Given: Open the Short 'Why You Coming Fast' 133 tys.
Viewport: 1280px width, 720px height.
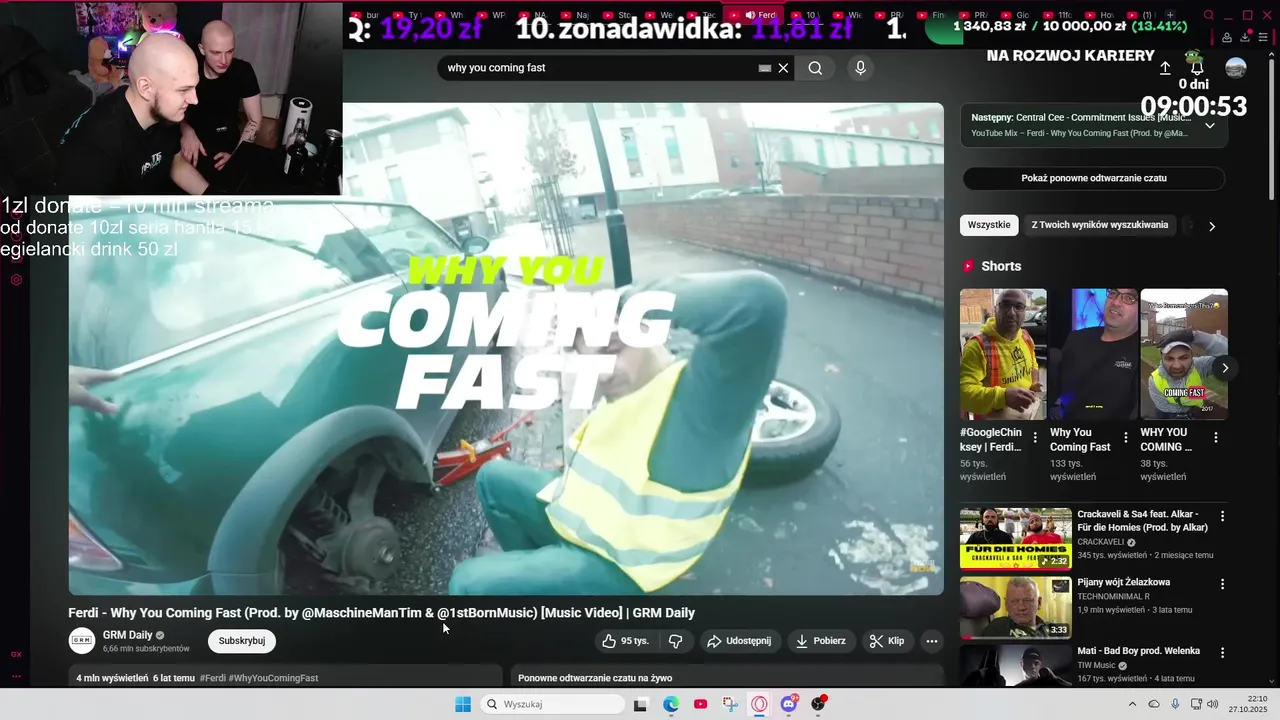Looking at the screenshot, I should (1093, 354).
